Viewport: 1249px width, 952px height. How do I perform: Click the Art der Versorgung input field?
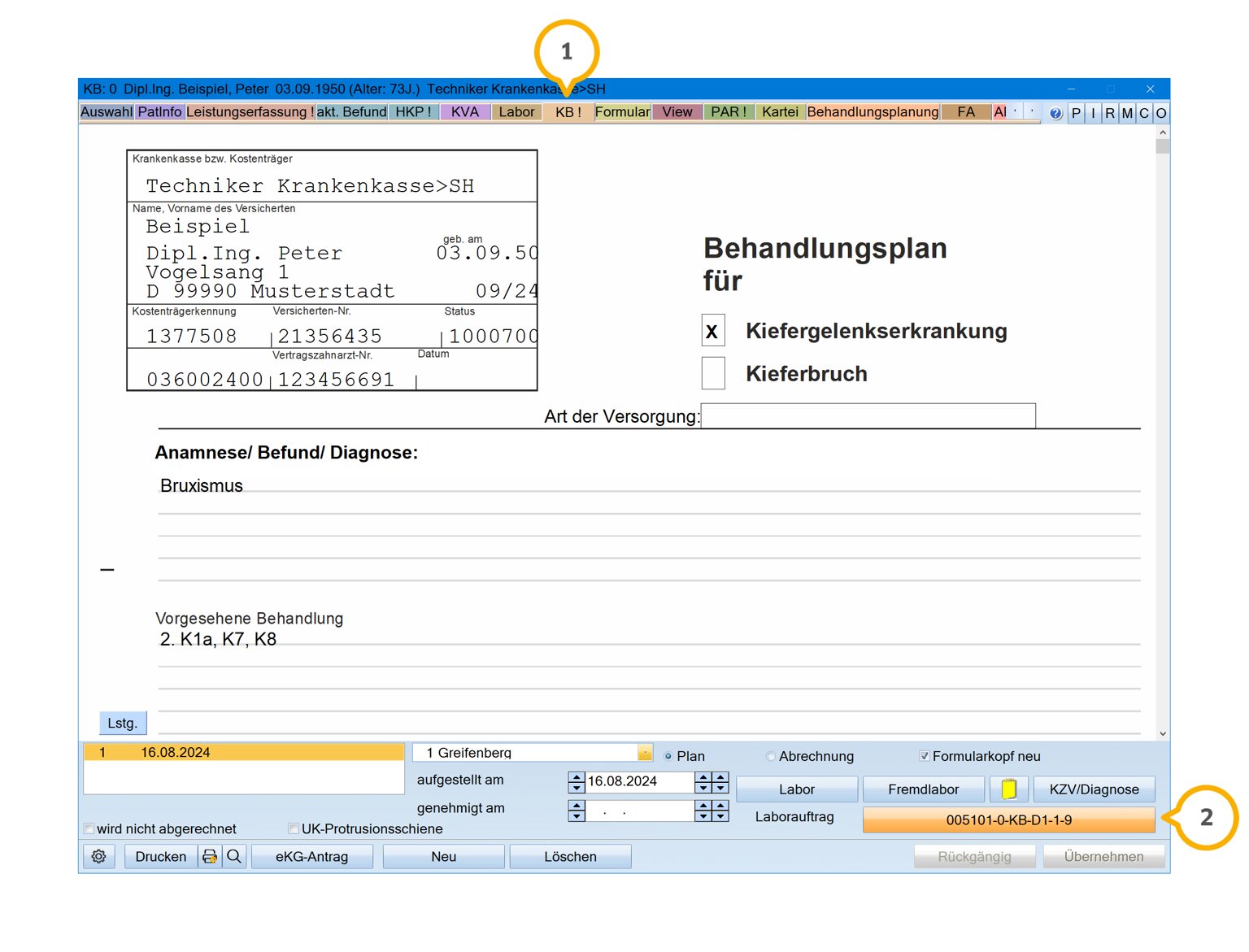click(868, 415)
